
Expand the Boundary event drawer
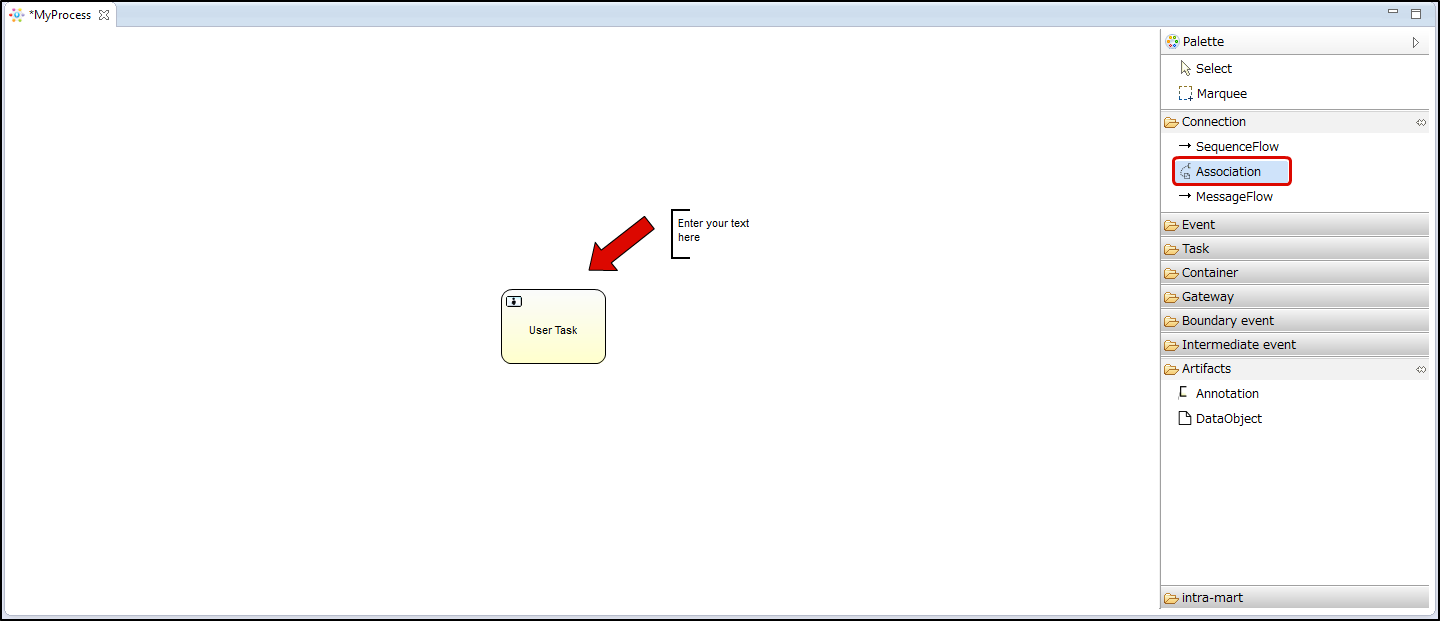(1296, 320)
